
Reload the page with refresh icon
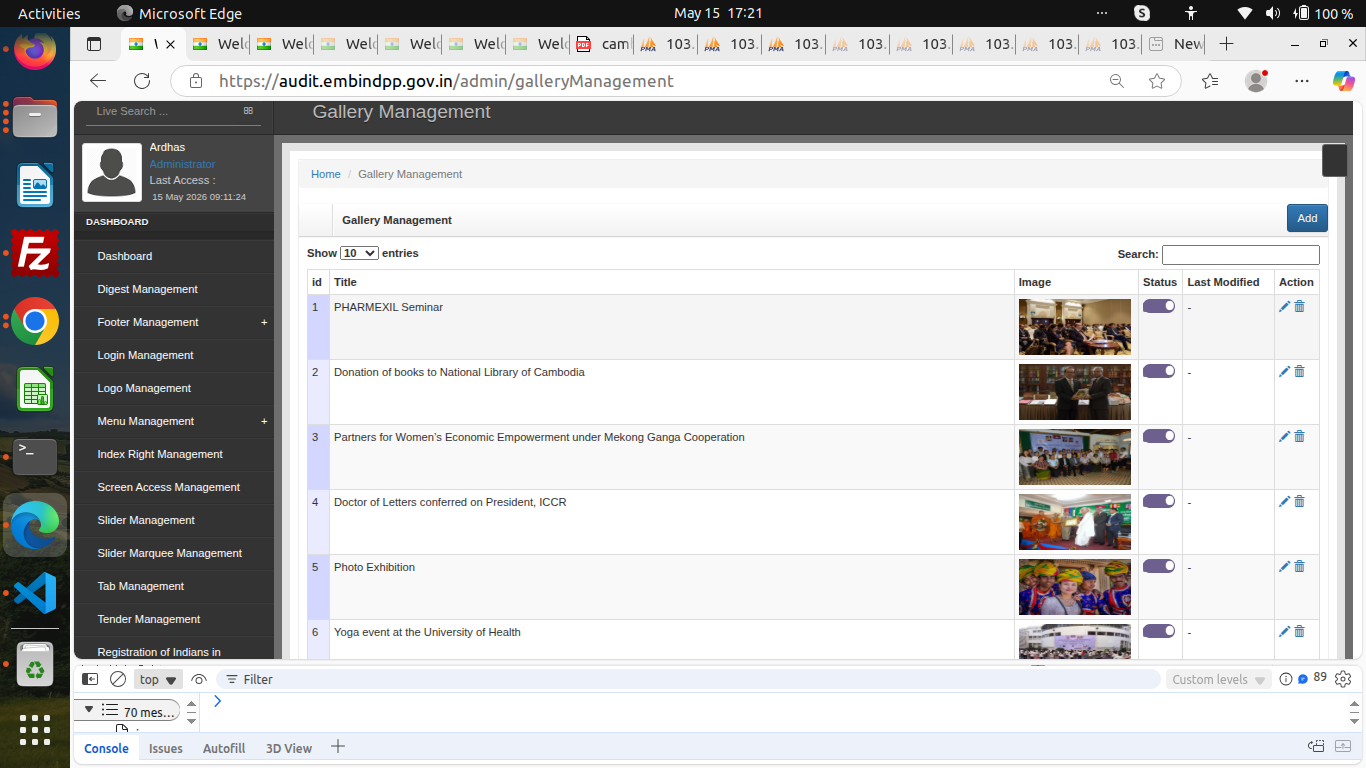click(x=142, y=81)
